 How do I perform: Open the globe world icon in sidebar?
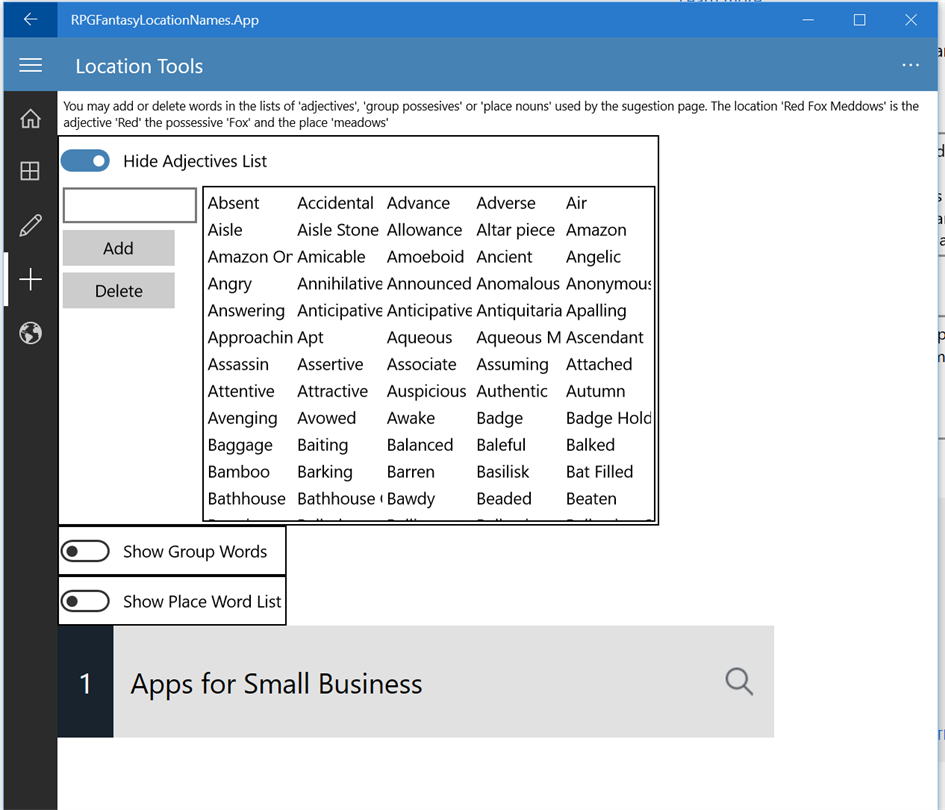30,333
